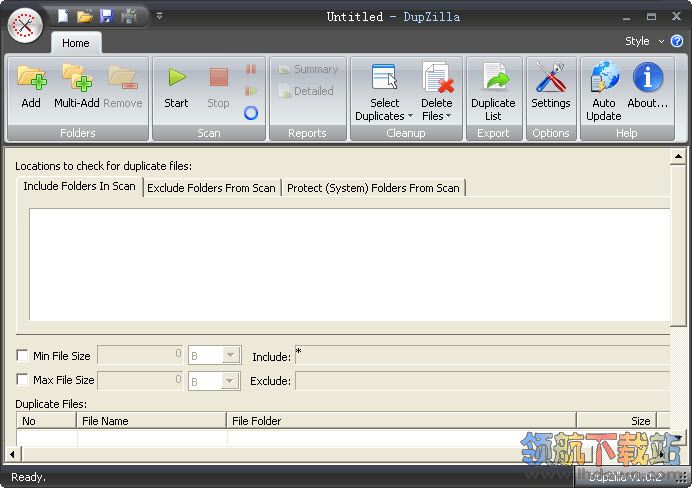Sort by Size column header
This screenshot has height=488, width=692.
(x=617, y=421)
